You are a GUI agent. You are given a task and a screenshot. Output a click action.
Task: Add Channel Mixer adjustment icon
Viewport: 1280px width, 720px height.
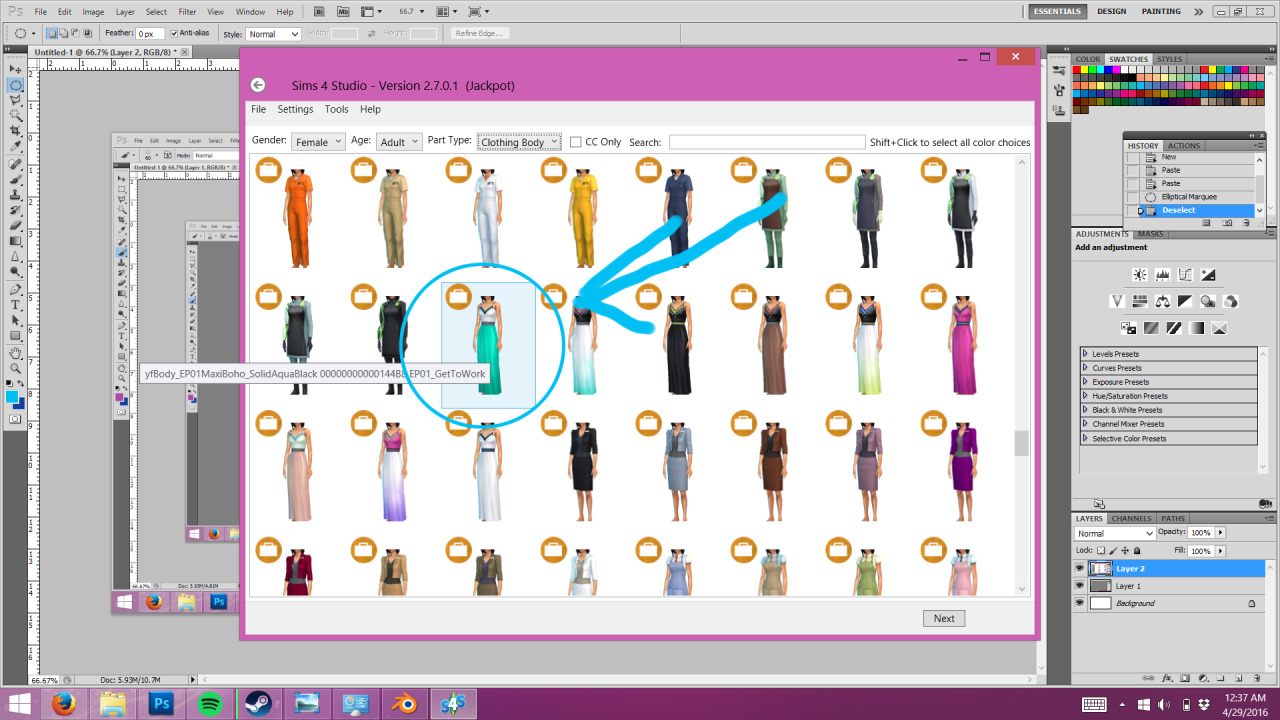coord(1230,301)
